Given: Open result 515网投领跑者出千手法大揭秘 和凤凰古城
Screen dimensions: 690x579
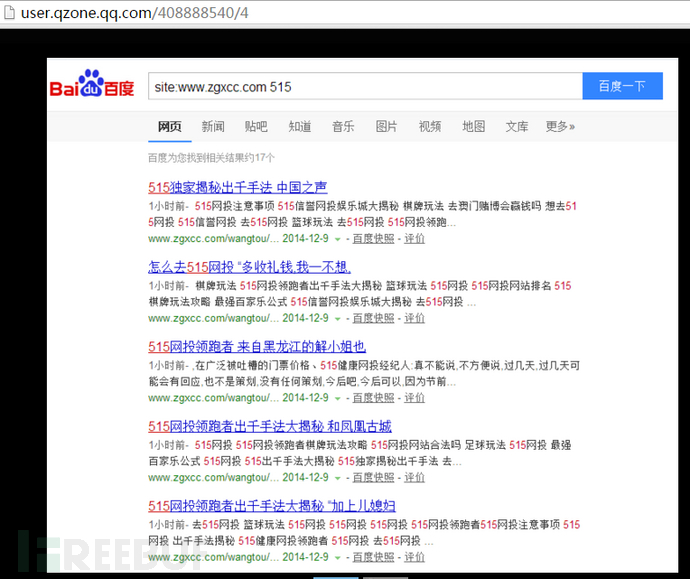Looking at the screenshot, I should (270, 426).
